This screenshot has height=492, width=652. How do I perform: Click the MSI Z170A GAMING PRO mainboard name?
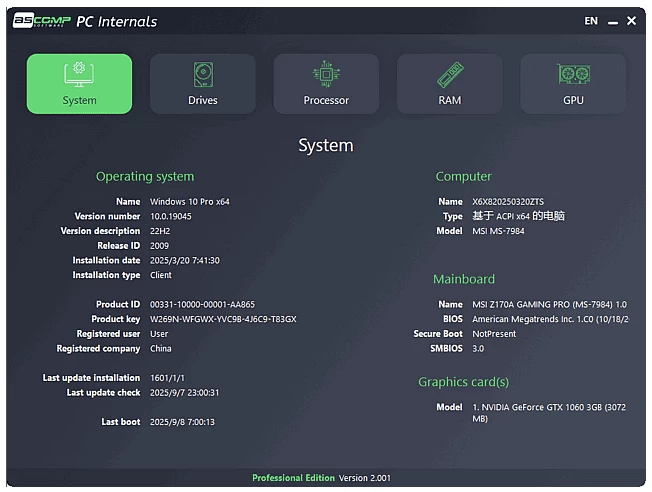pos(549,304)
